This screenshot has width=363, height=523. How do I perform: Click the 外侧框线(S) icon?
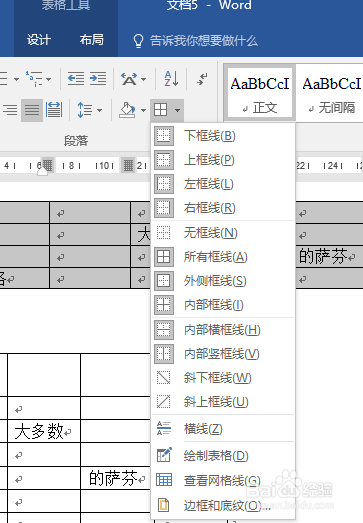(163, 281)
